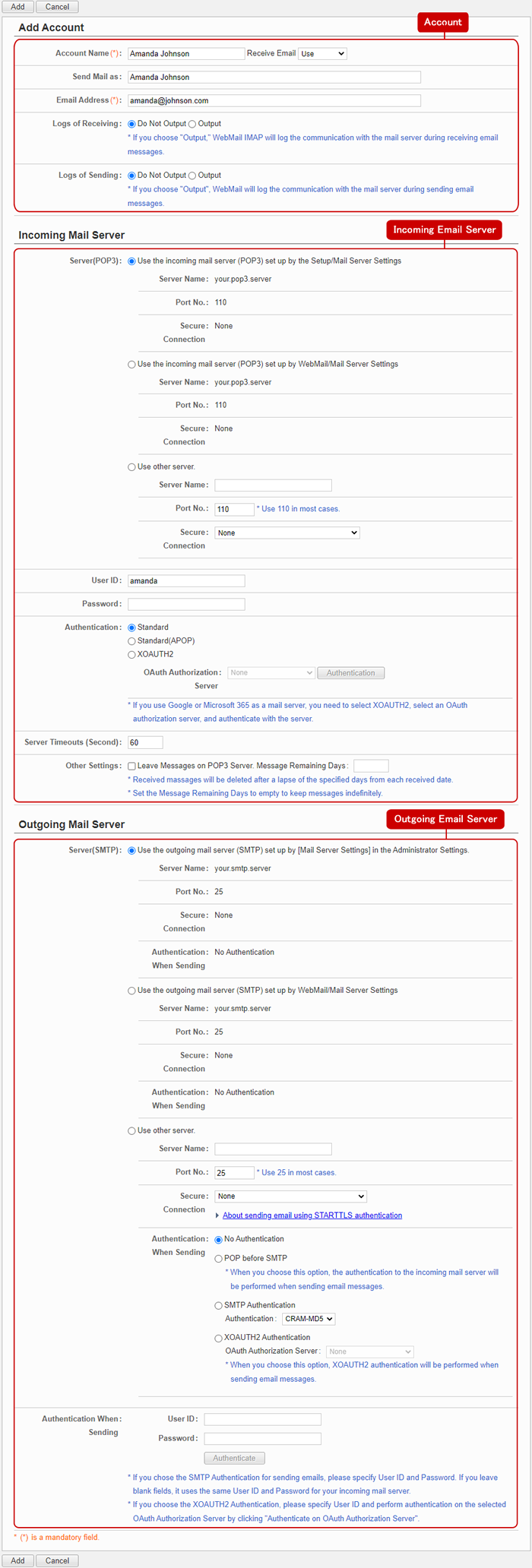
Task: Choose SMTP server set by WebMail settings
Action: coord(131,991)
